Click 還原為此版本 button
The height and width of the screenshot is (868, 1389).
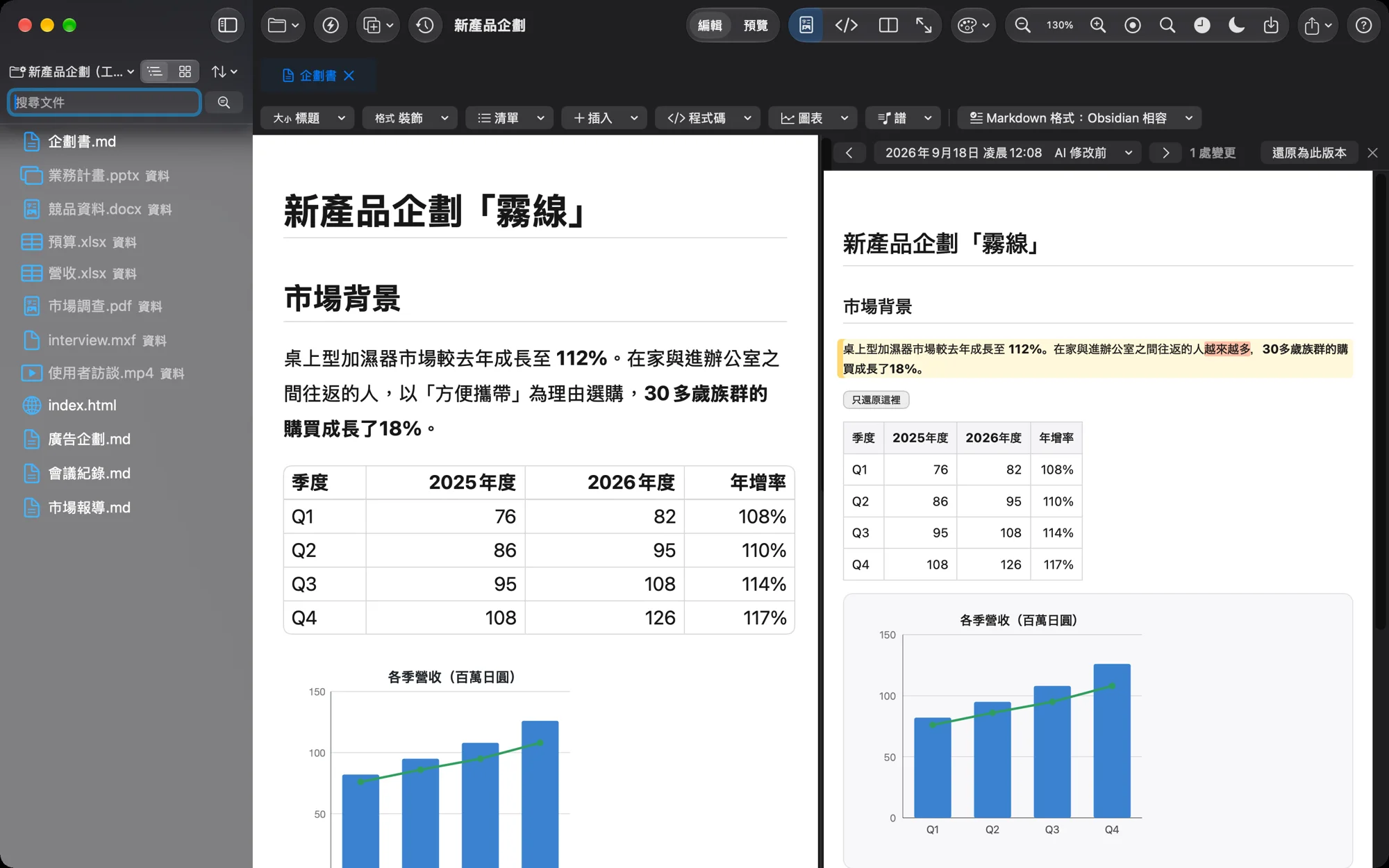[1308, 153]
